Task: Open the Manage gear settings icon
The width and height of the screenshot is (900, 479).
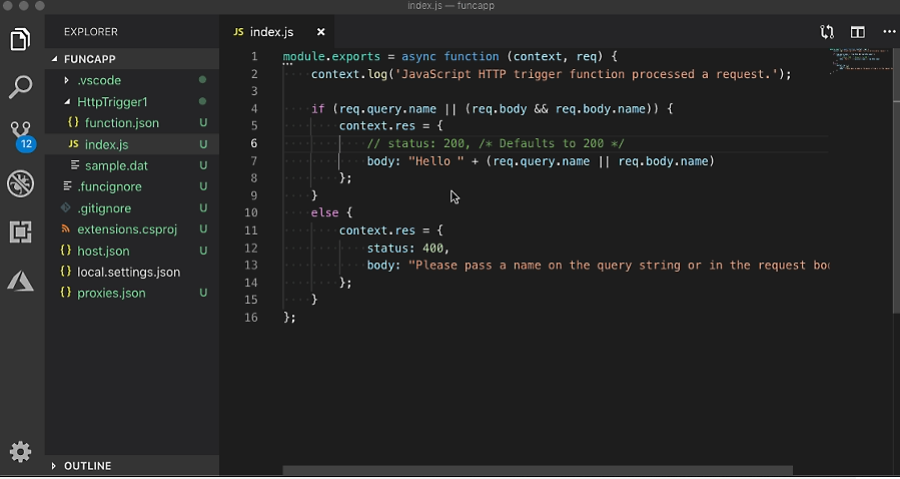Action: pos(20,451)
